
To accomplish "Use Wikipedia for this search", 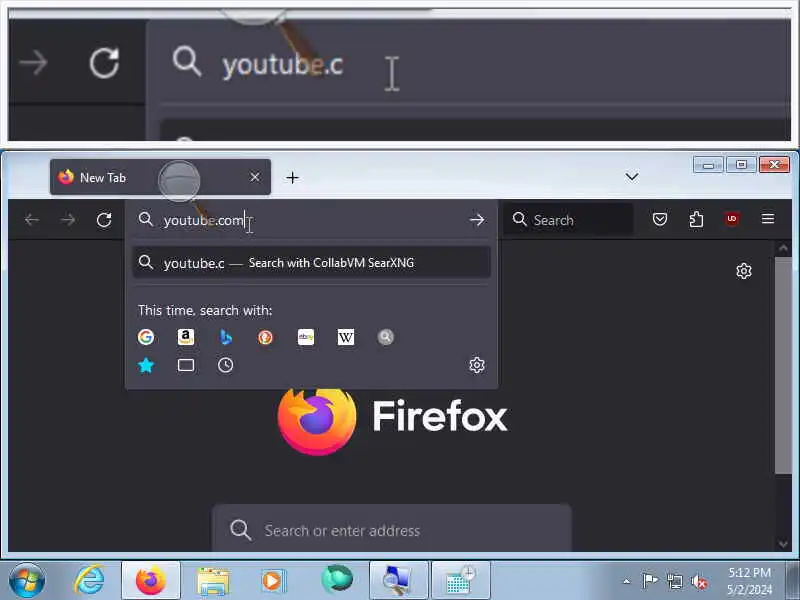I will [x=345, y=337].
